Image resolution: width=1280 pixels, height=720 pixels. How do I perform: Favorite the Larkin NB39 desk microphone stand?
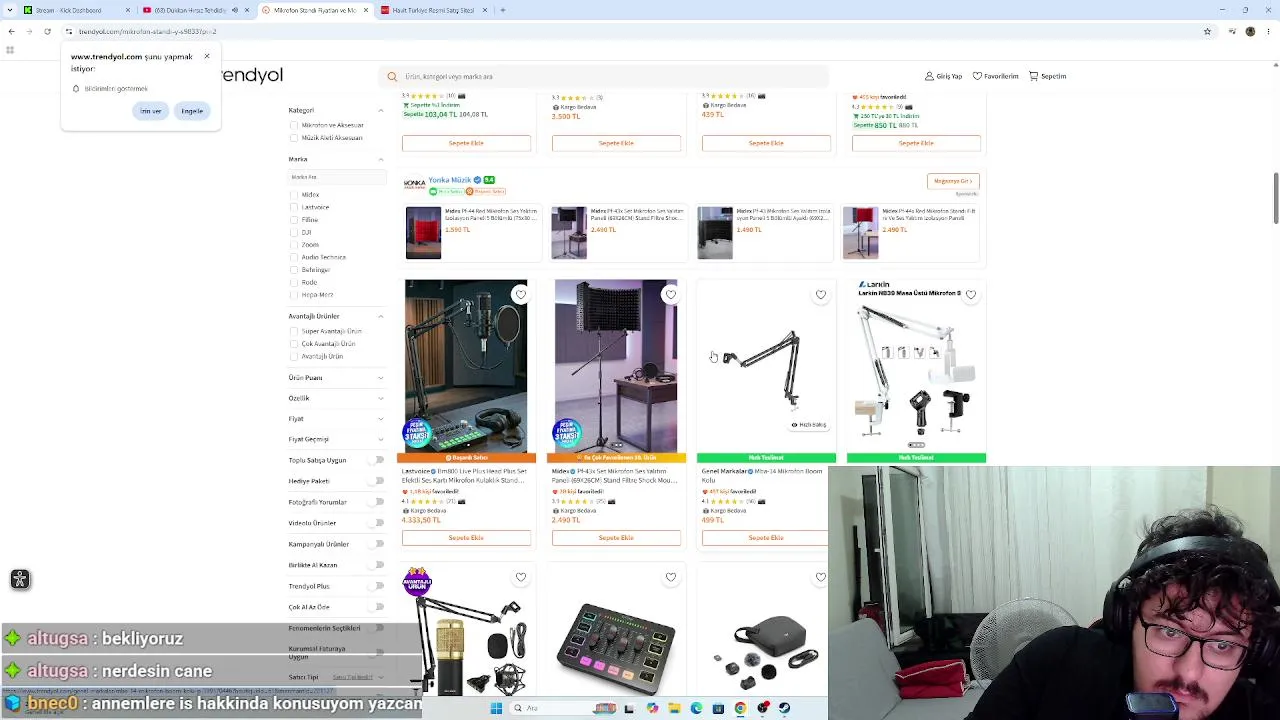coord(970,294)
